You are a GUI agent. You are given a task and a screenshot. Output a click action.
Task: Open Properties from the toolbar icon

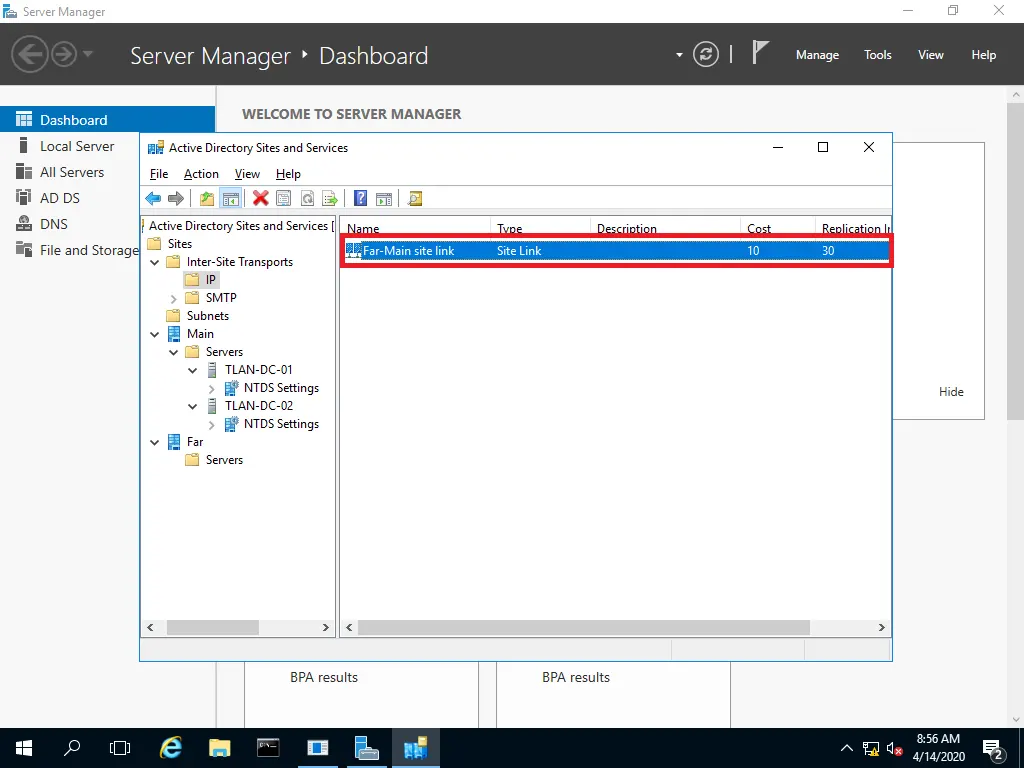[x=283, y=199]
